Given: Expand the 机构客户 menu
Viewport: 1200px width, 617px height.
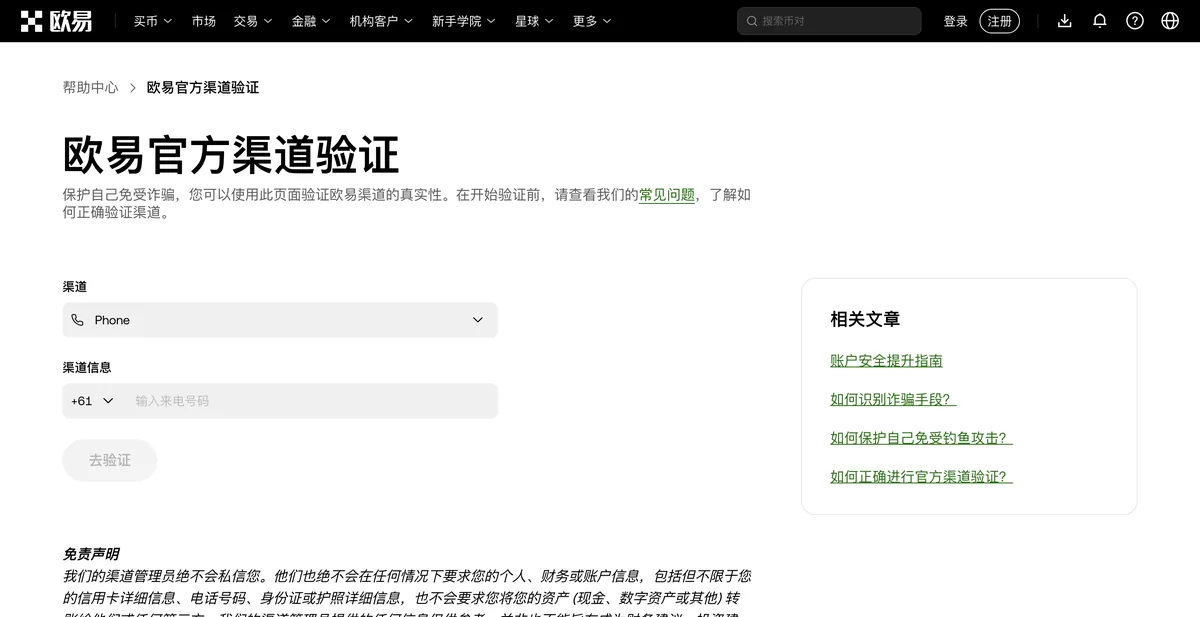Looking at the screenshot, I should pyautogui.click(x=381, y=21).
